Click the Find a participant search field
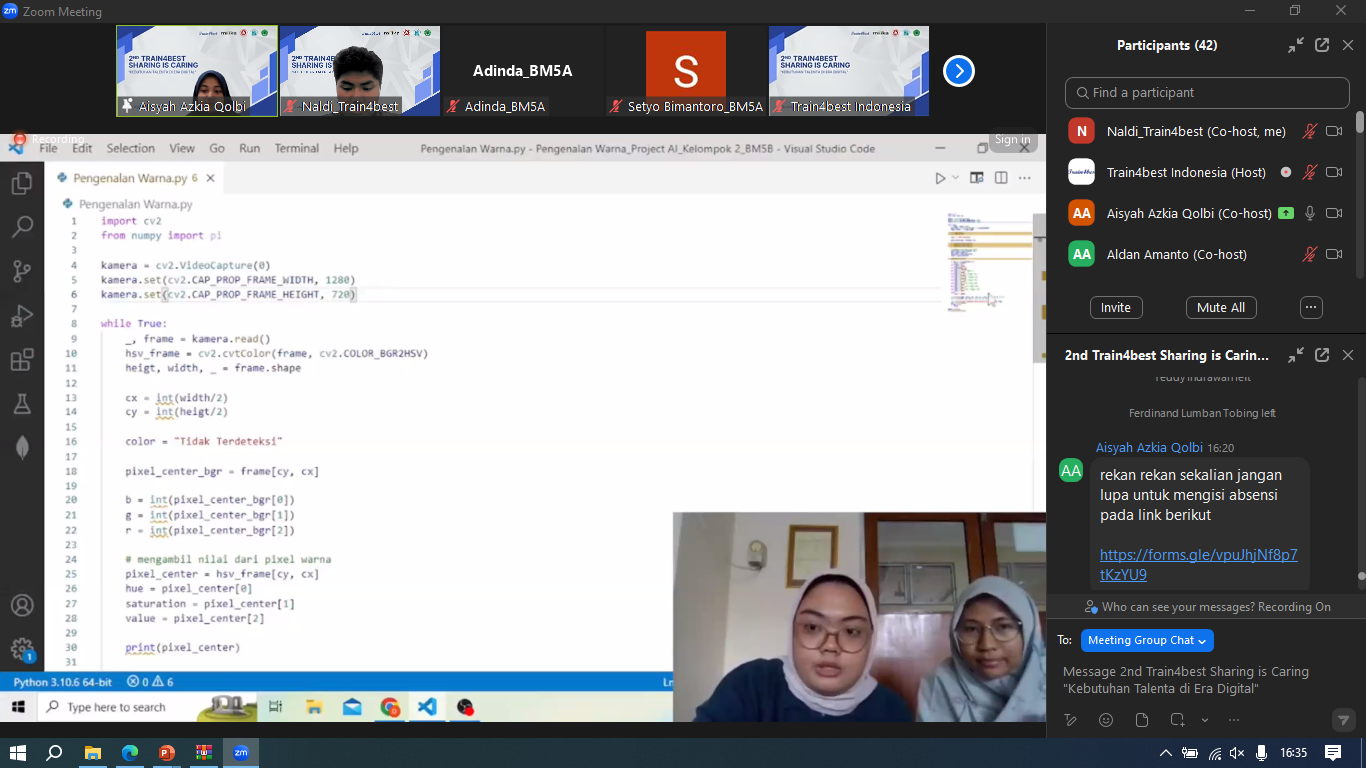This screenshot has width=1366, height=768. click(1206, 92)
